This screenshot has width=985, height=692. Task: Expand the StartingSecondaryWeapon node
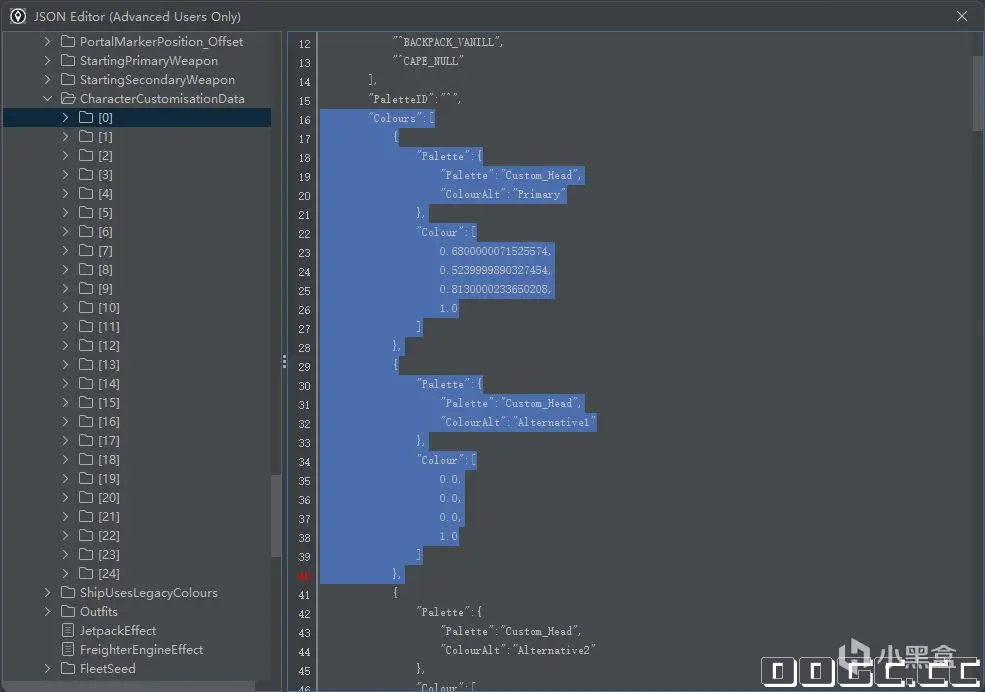(x=47, y=80)
